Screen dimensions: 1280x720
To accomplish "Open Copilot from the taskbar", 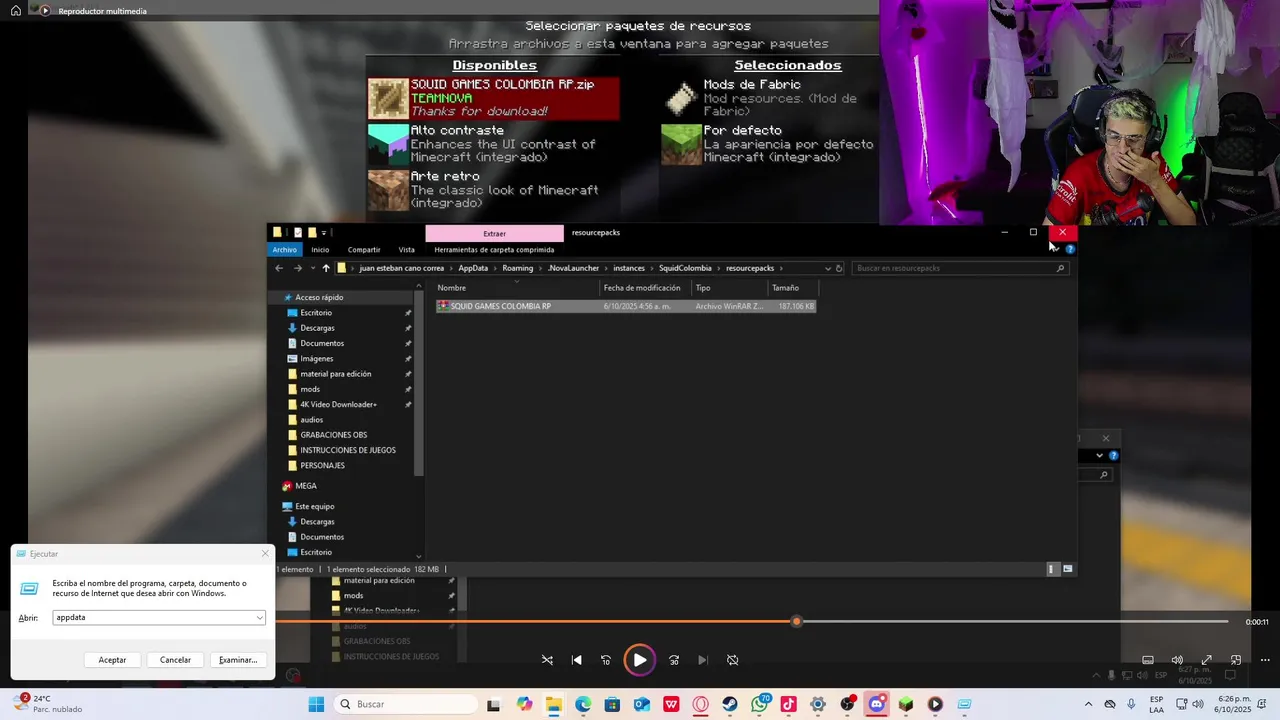I will tap(525, 704).
